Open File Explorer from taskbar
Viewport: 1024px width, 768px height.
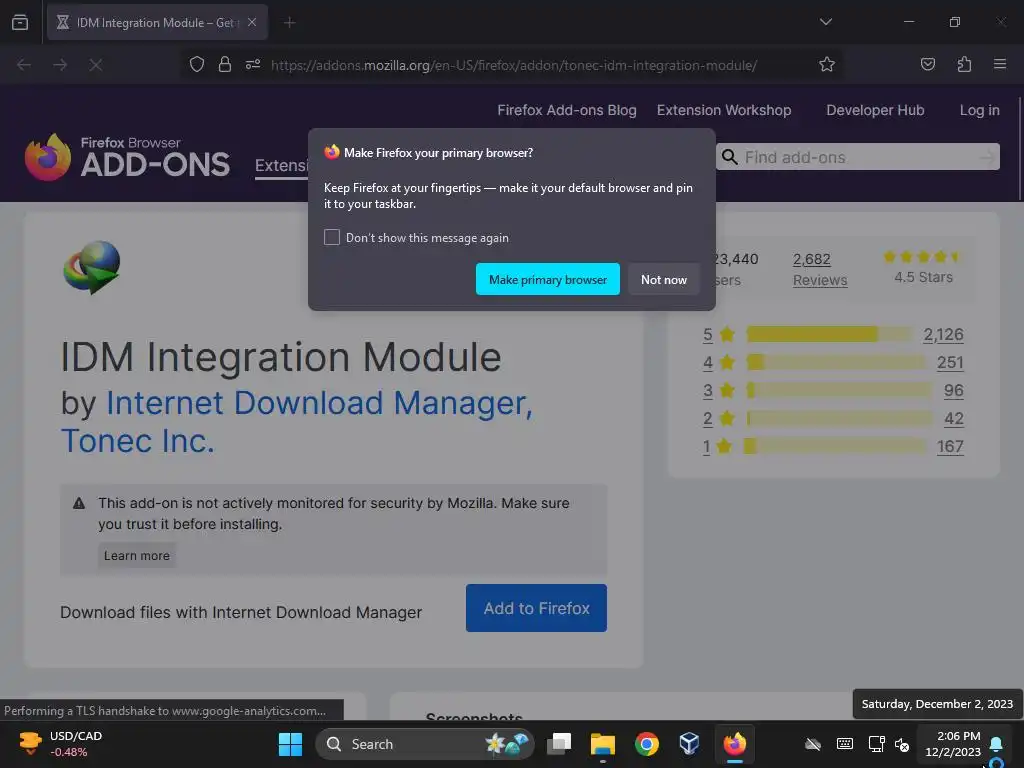602,744
